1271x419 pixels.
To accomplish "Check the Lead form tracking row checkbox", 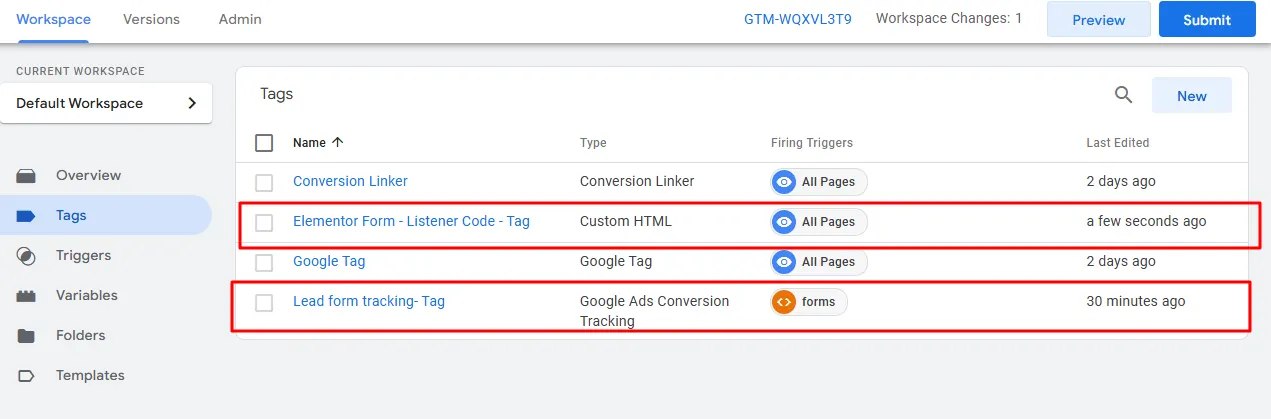I will point(264,302).
